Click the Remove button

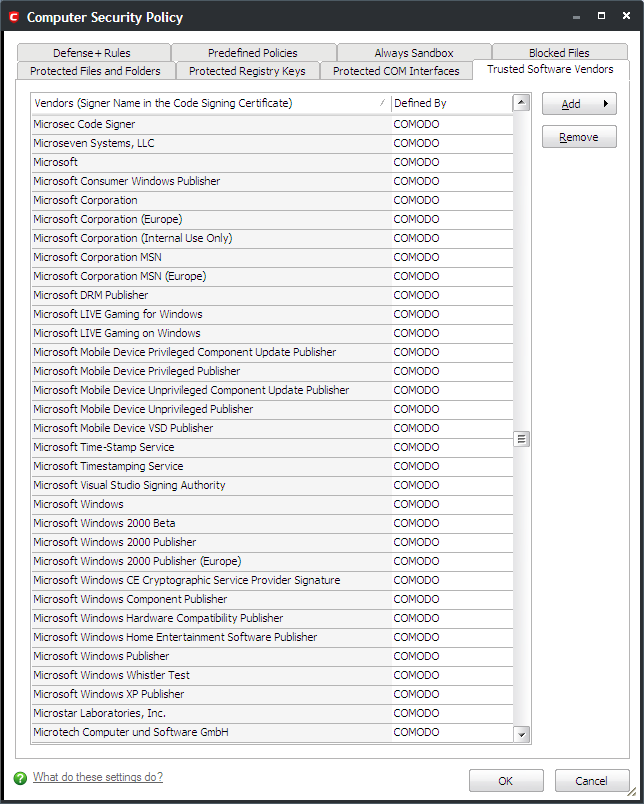(x=579, y=137)
